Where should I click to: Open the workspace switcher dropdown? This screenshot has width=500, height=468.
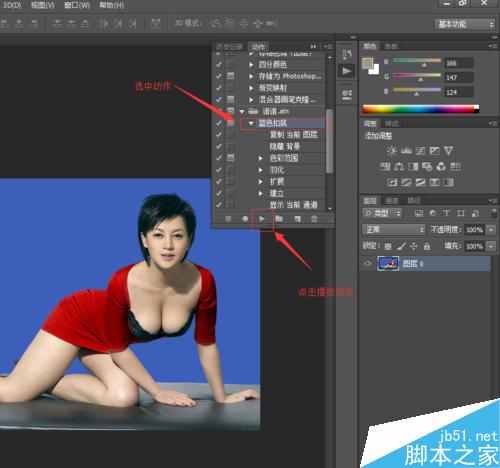(x=465, y=24)
